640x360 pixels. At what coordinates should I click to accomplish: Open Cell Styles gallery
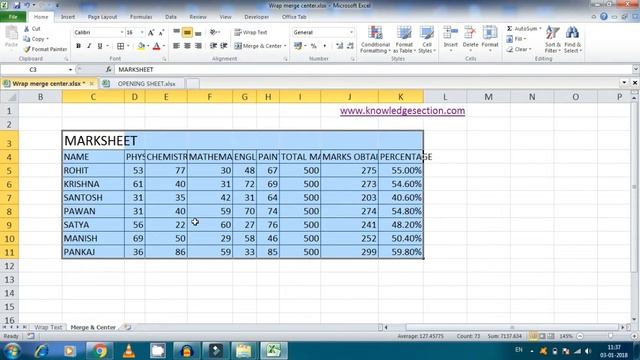tap(427, 39)
